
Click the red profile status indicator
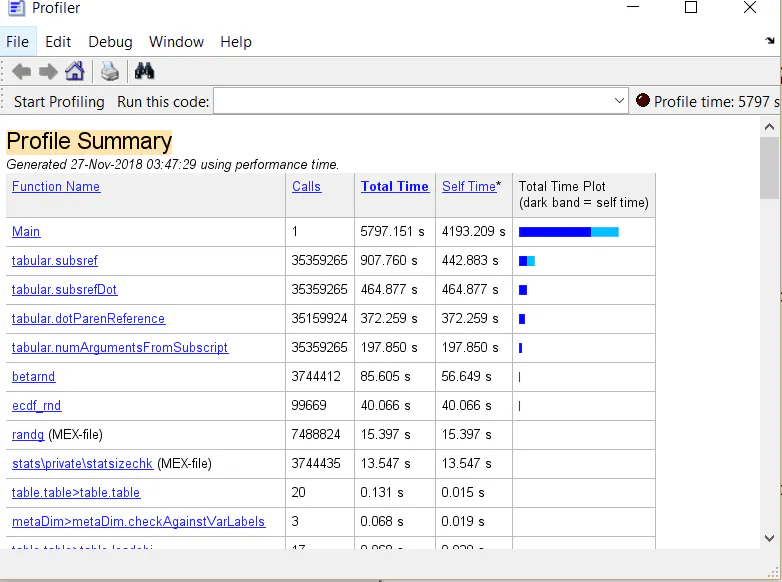[642, 101]
